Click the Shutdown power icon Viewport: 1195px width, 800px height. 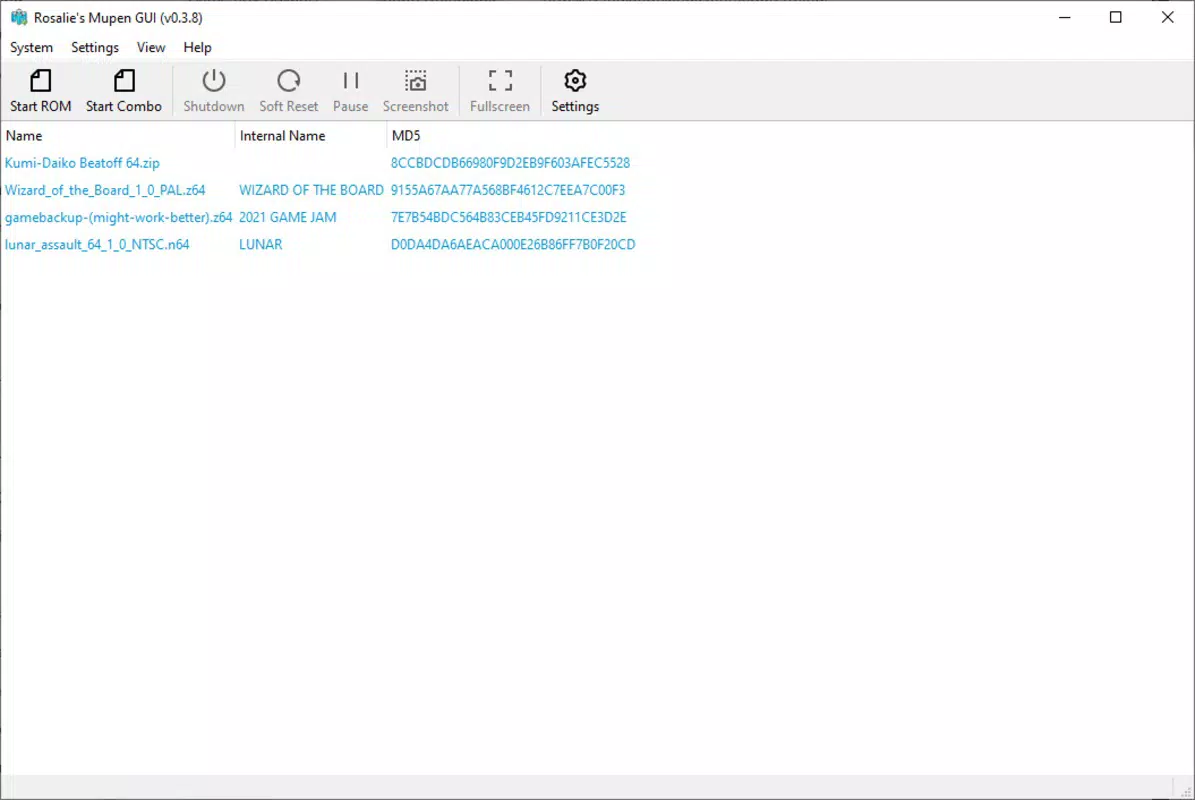[x=213, y=81]
